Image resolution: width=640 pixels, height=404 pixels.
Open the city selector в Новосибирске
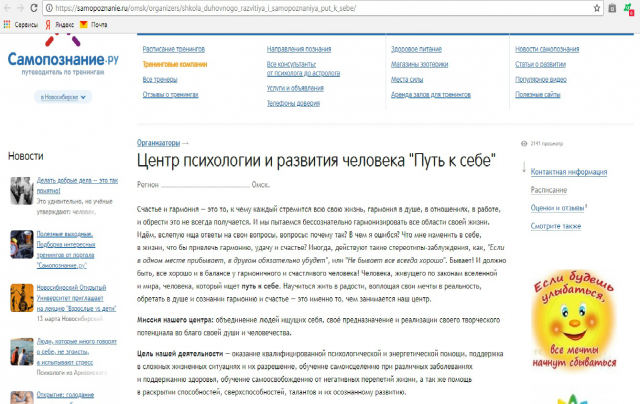(x=63, y=97)
